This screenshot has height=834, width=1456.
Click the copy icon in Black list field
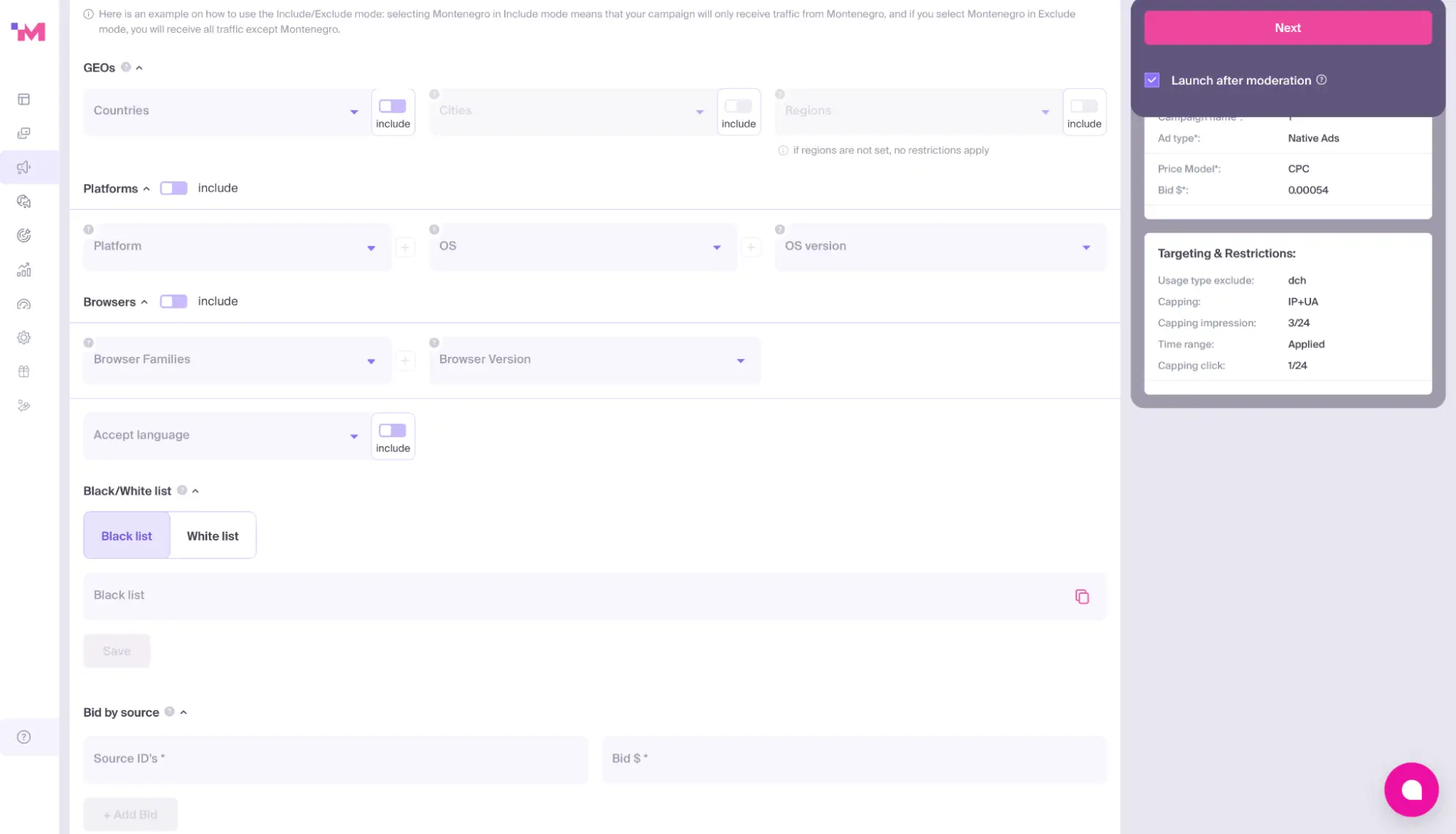click(1082, 597)
